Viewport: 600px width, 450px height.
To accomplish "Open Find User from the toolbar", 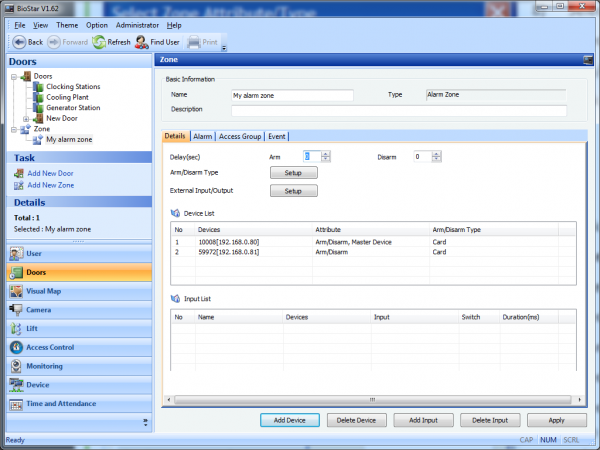I will coord(143,42).
